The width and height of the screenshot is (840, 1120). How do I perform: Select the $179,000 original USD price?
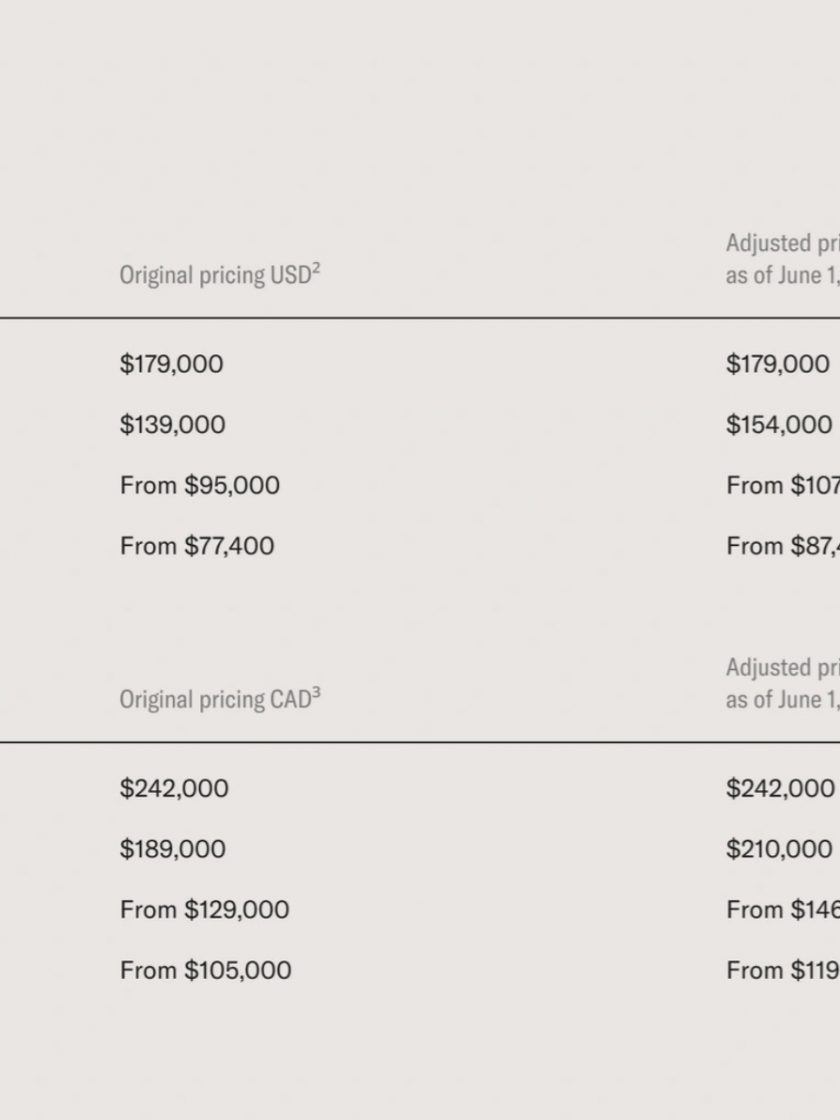pyautogui.click(x=171, y=364)
